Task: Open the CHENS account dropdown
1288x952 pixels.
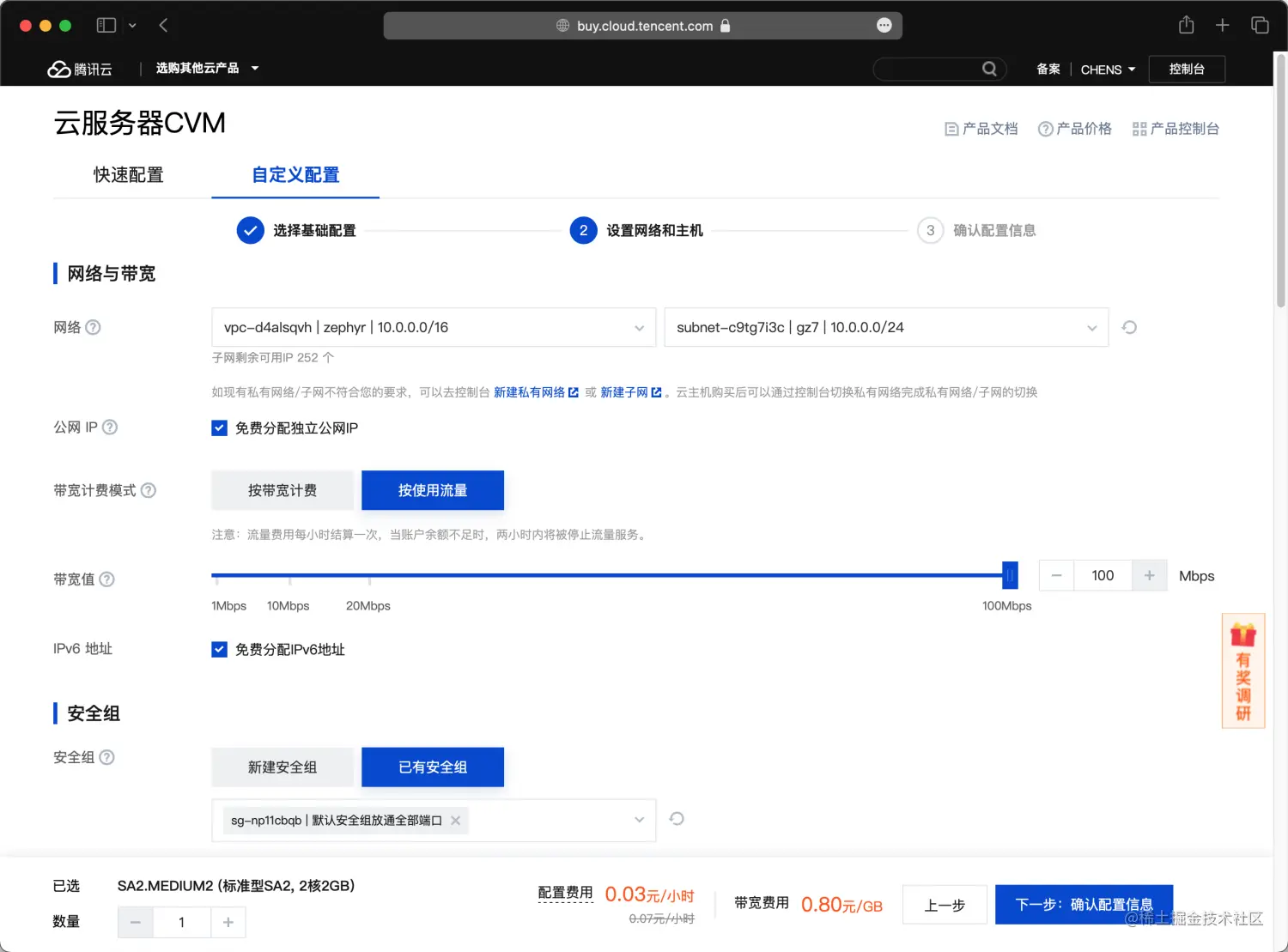Action: (1108, 70)
